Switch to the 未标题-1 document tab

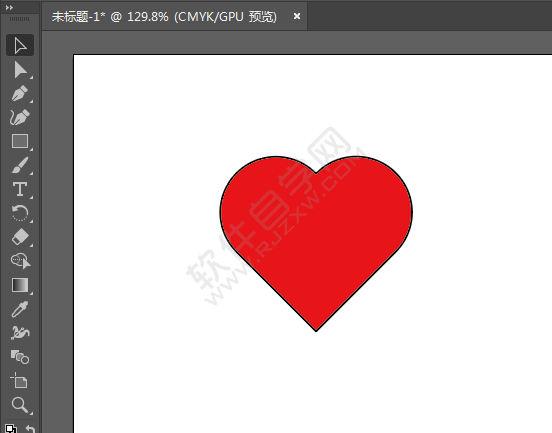(164, 17)
